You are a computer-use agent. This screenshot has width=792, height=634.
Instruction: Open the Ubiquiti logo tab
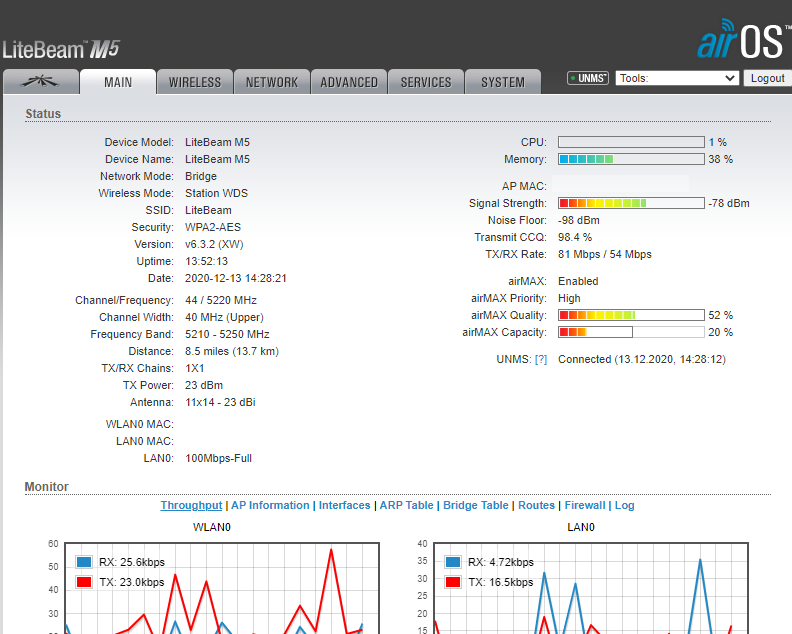click(x=40, y=81)
